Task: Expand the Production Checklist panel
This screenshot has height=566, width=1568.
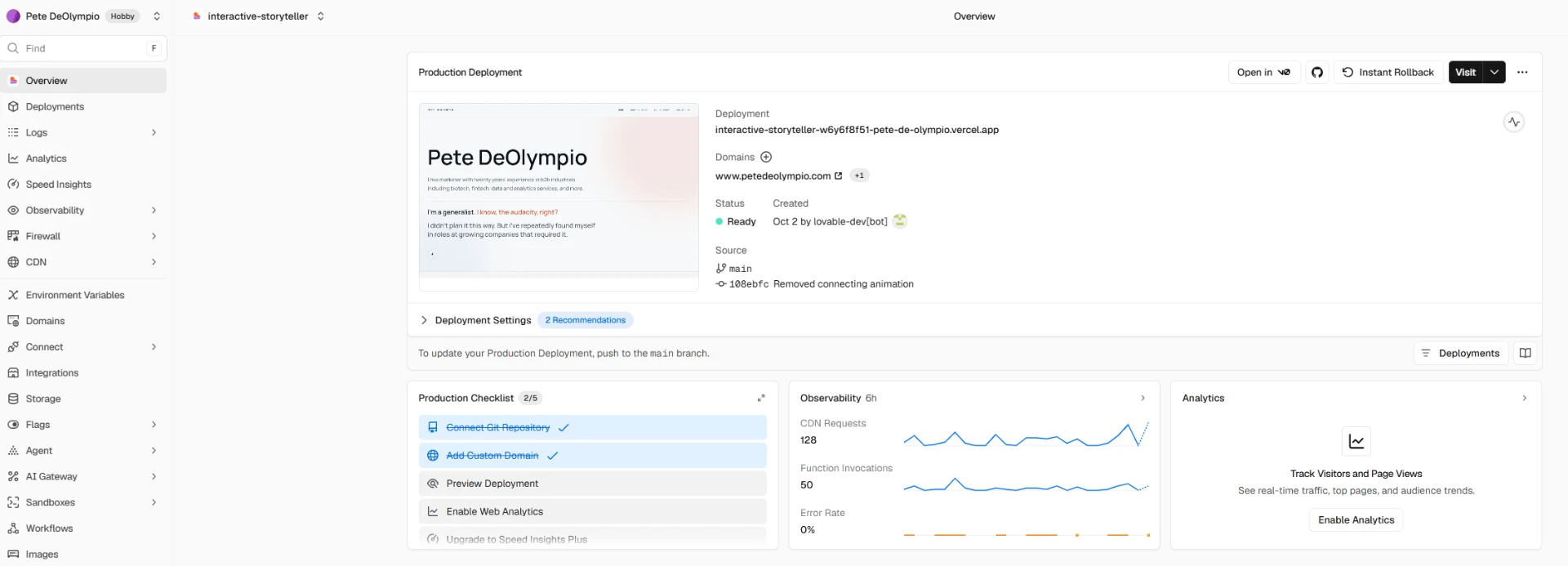Action: tap(761, 398)
